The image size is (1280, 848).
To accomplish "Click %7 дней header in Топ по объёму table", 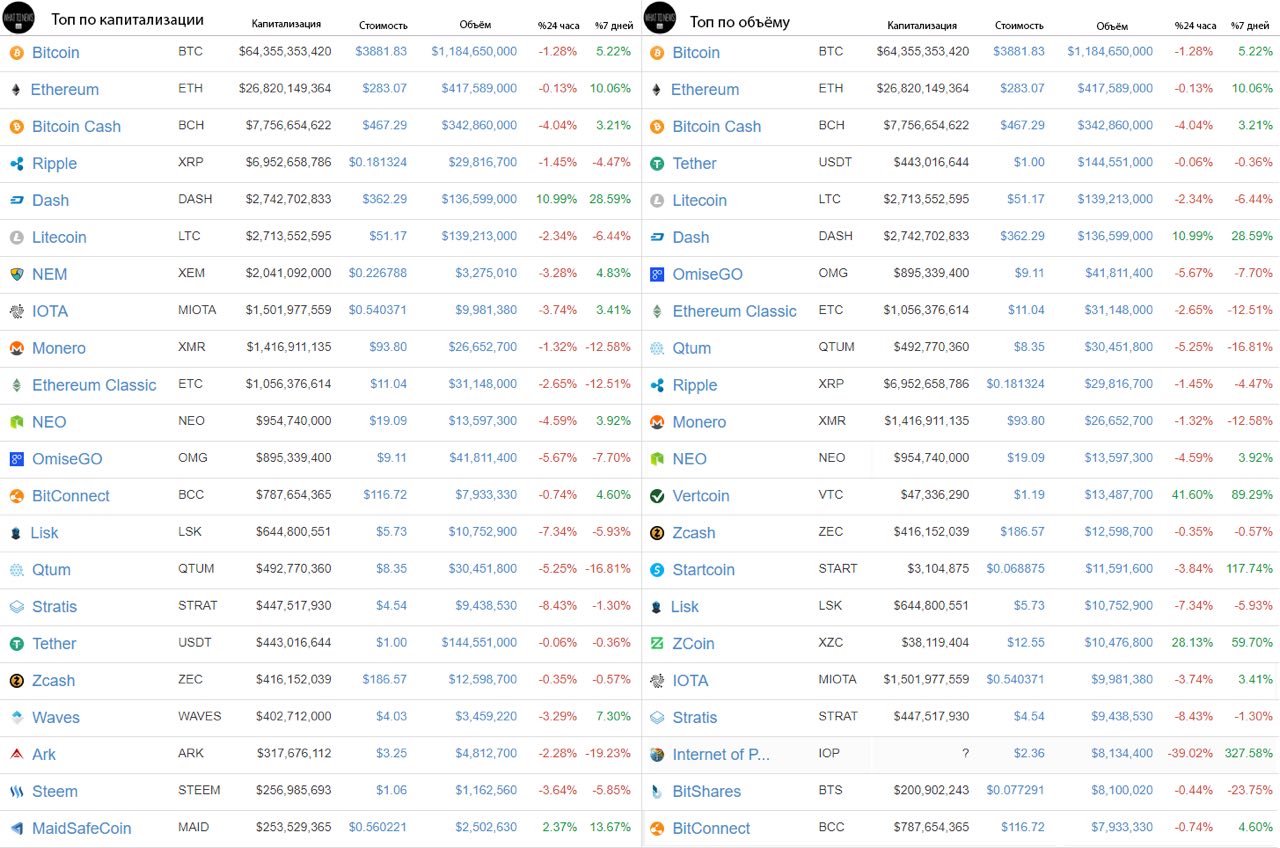I will click(1251, 25).
